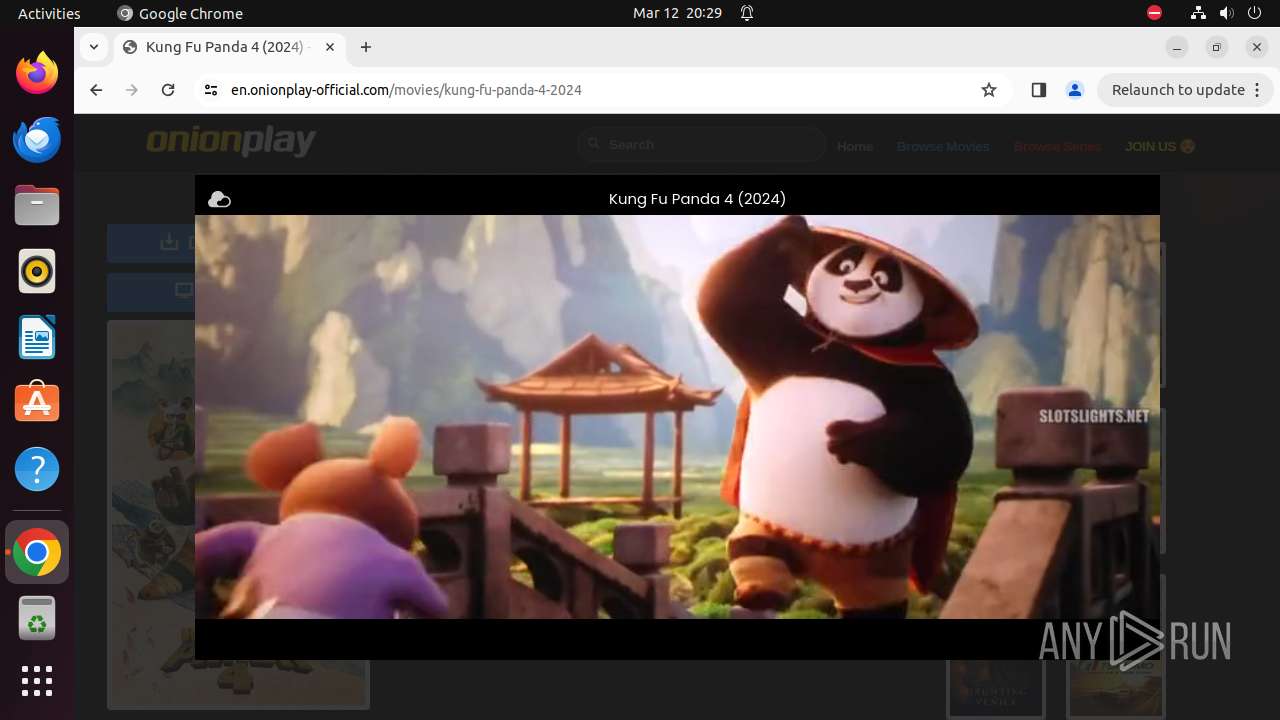
Task: Click the site Search field
Action: 702,145
